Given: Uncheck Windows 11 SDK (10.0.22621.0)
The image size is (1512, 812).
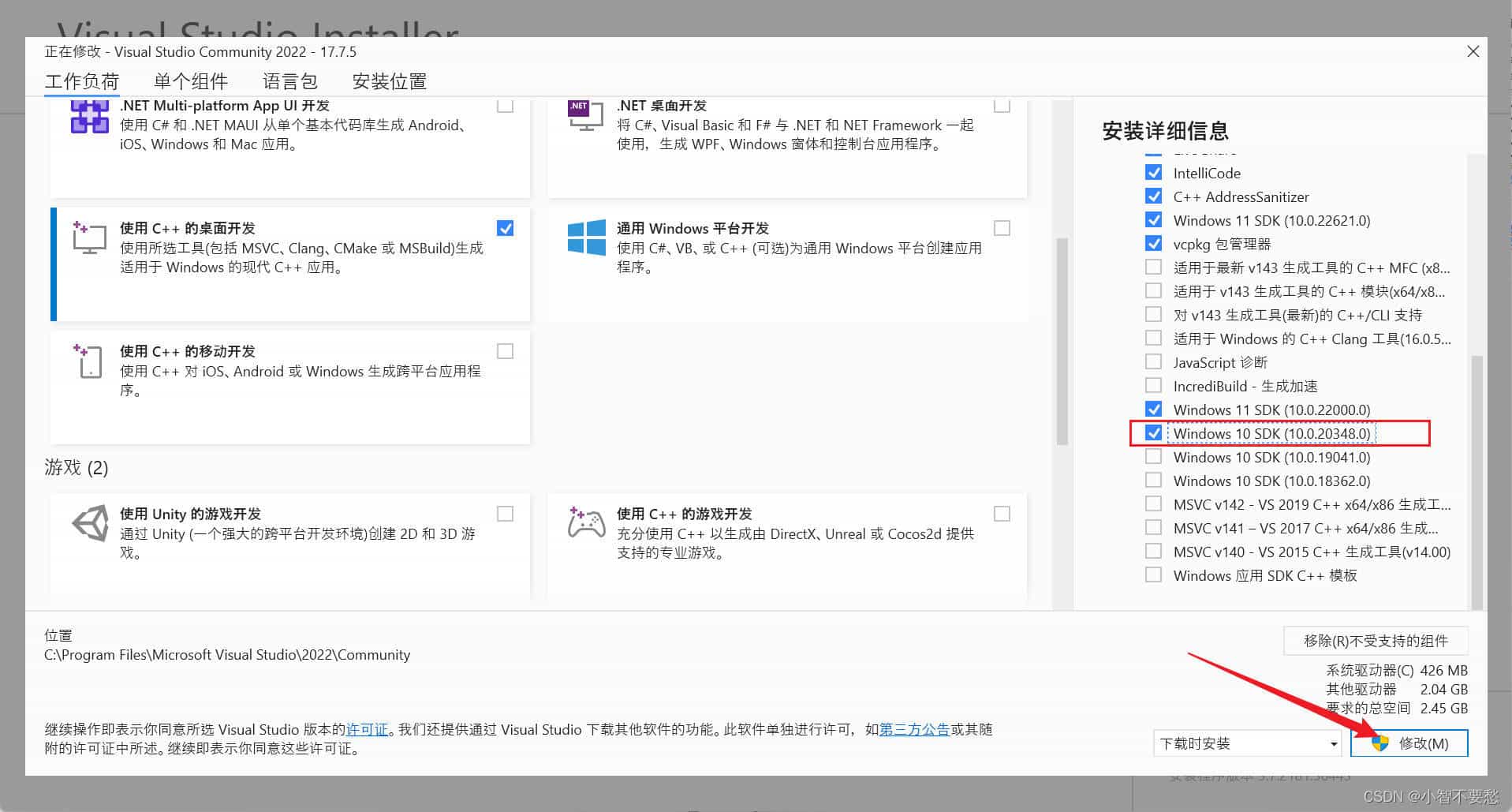Looking at the screenshot, I should pyautogui.click(x=1153, y=219).
